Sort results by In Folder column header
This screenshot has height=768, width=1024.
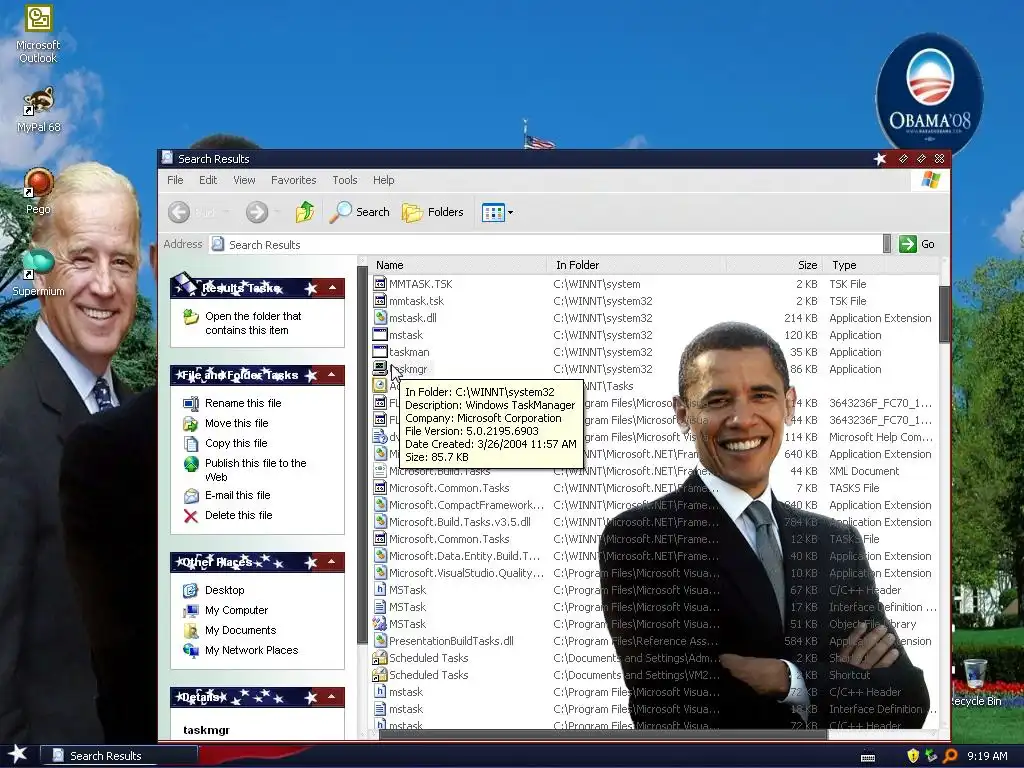[636, 265]
